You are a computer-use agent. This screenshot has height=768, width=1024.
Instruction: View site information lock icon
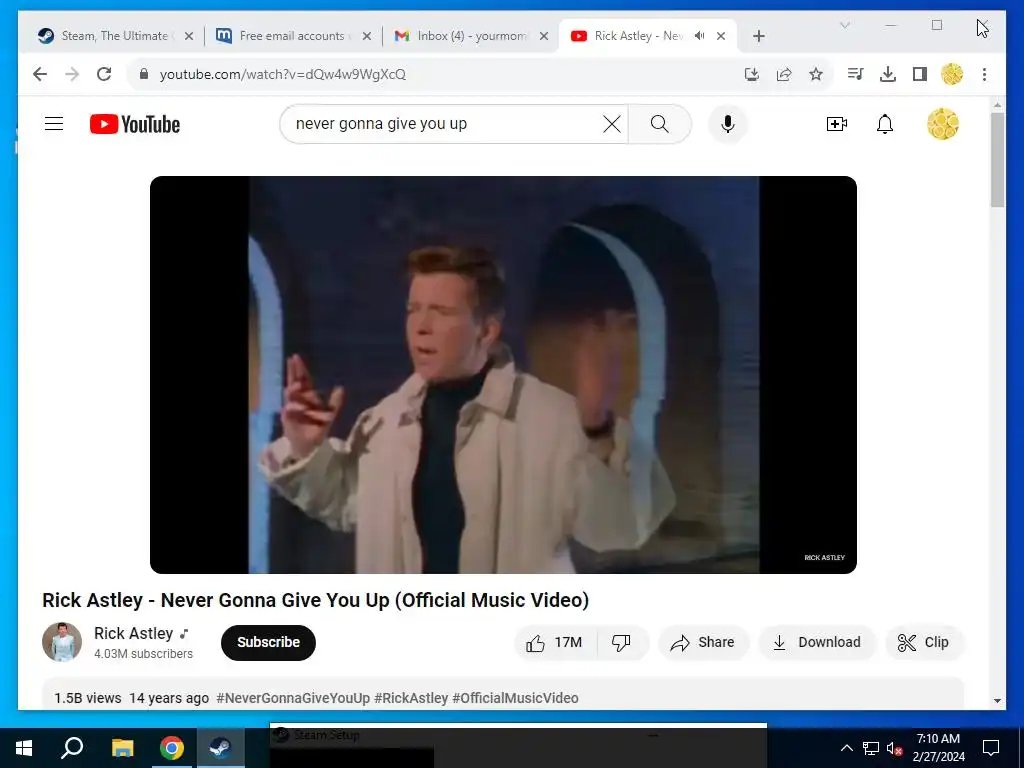tap(144, 74)
